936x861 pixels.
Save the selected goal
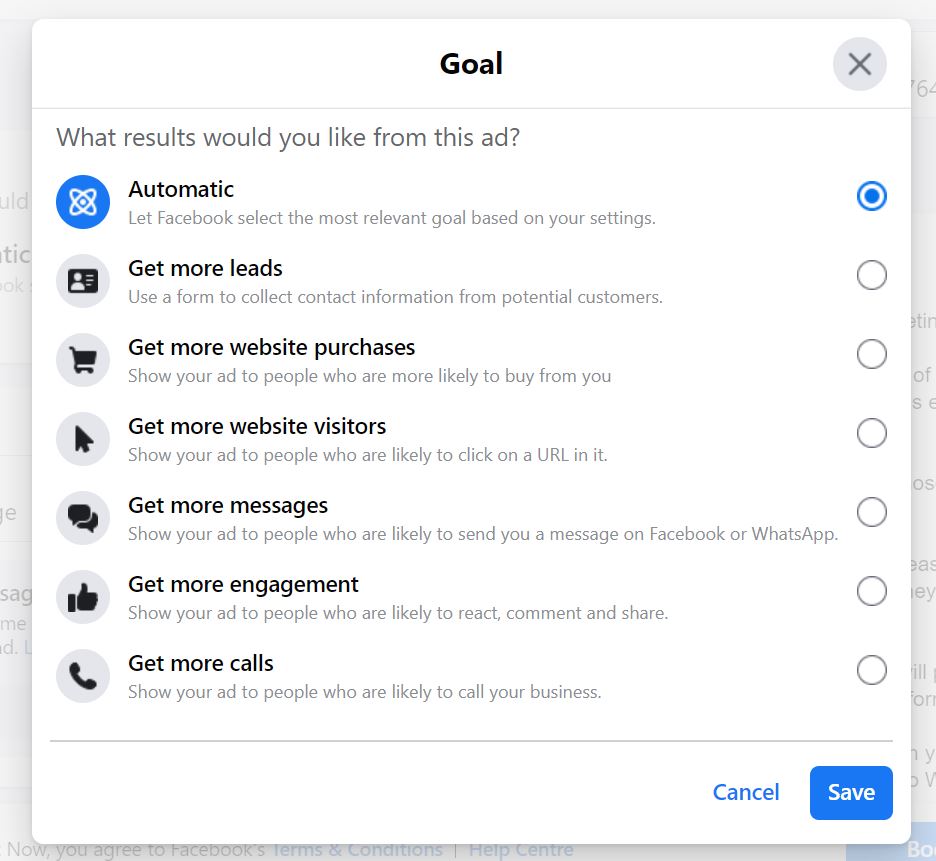(x=851, y=792)
